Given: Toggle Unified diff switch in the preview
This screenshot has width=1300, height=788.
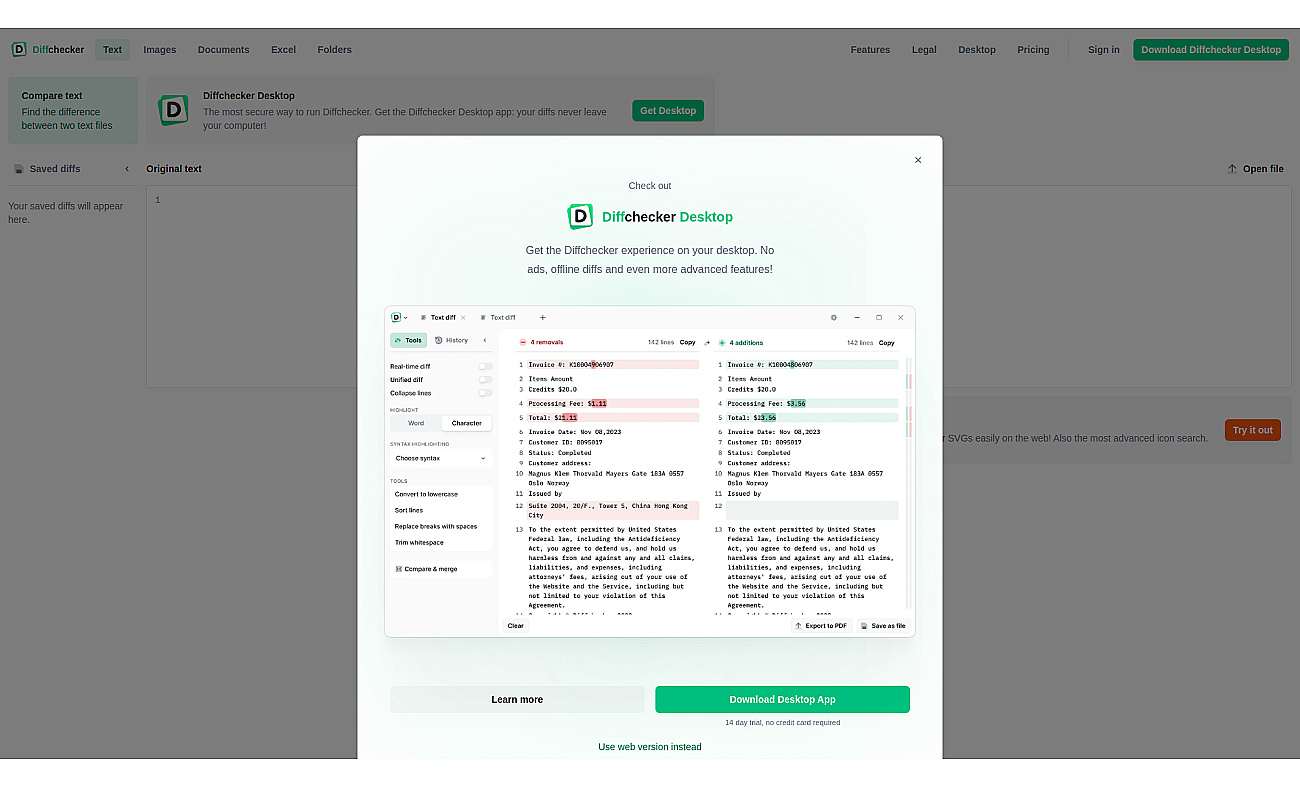Looking at the screenshot, I should 485,380.
